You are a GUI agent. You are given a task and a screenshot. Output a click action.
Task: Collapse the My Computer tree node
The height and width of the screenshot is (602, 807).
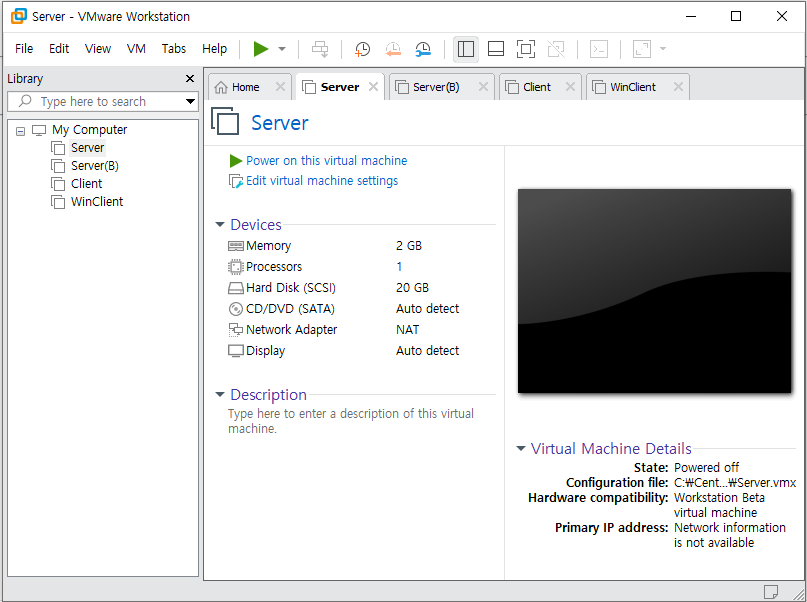tap(20, 131)
